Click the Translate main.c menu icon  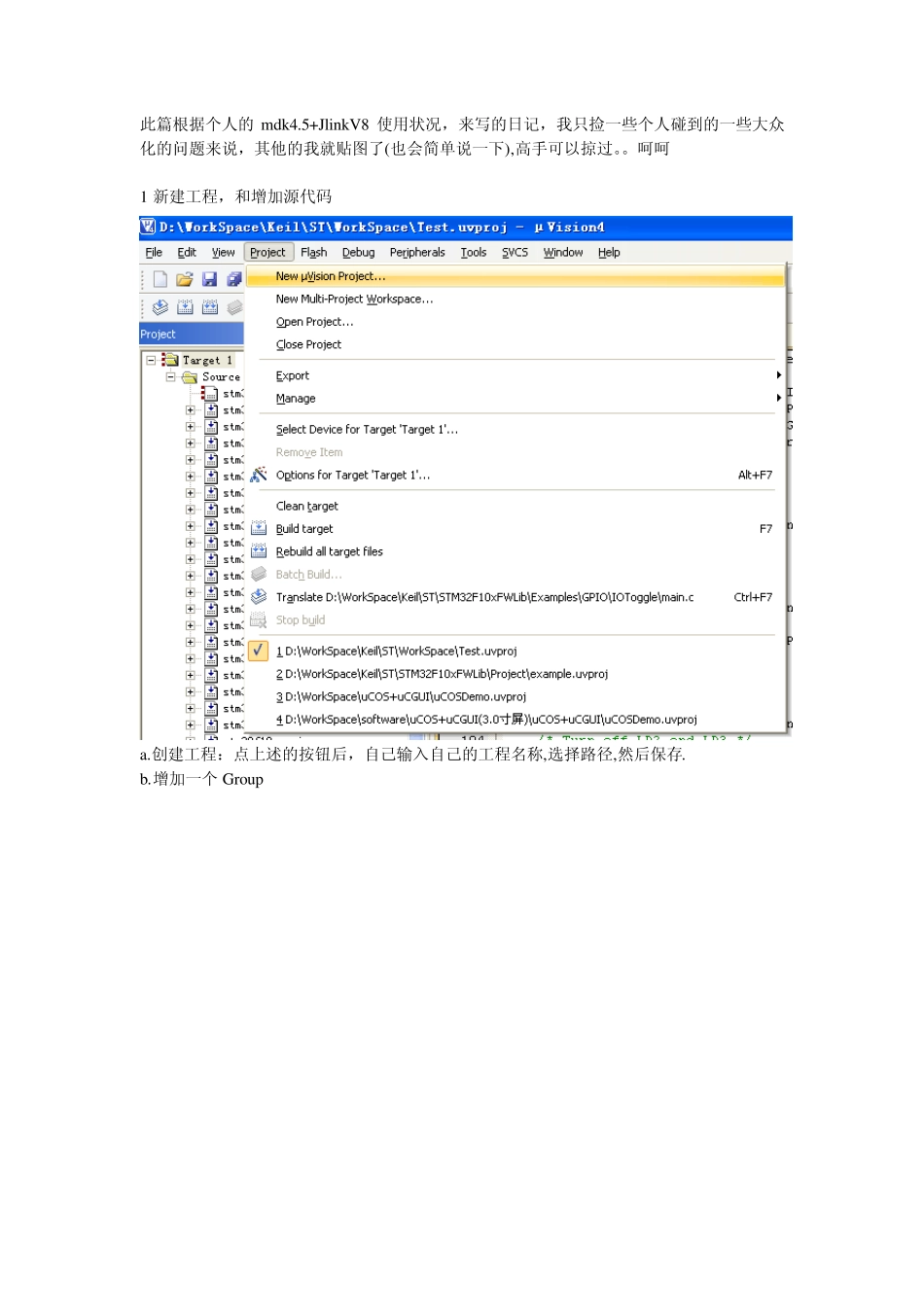tap(259, 596)
